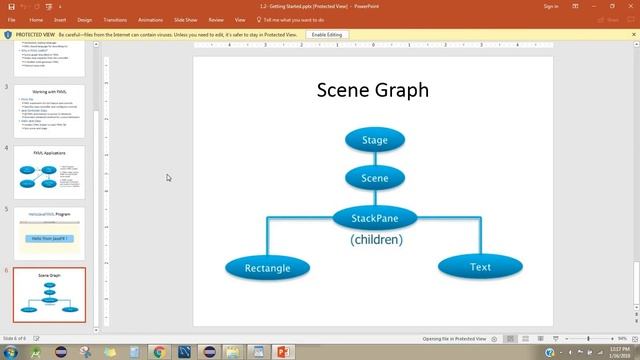Open the Customize Quick Access Toolbar dropdown
Viewport: 640px width, 360px height.
60,7
